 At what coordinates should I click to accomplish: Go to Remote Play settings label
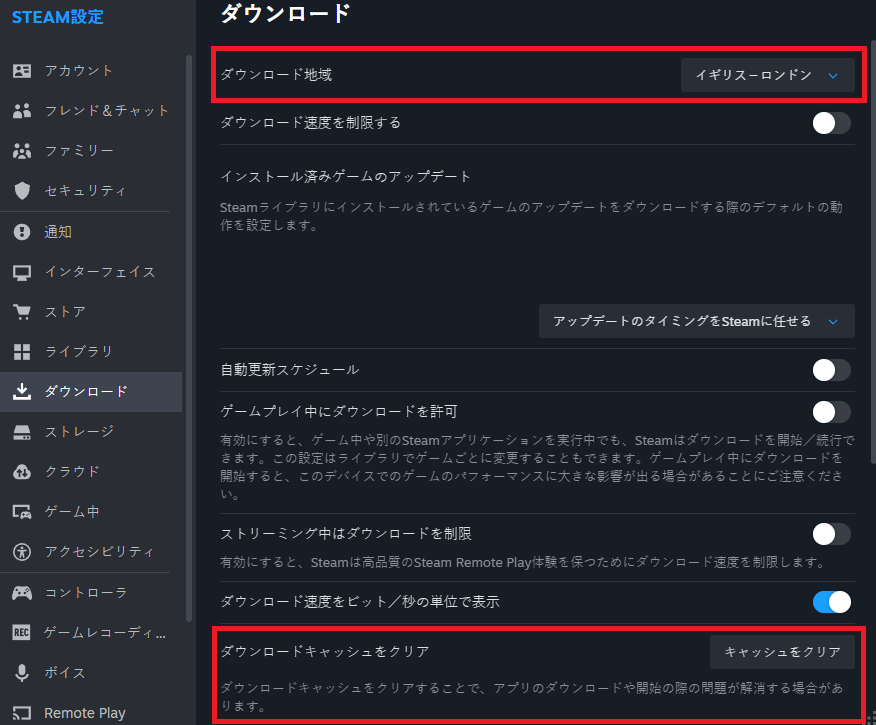point(85,713)
